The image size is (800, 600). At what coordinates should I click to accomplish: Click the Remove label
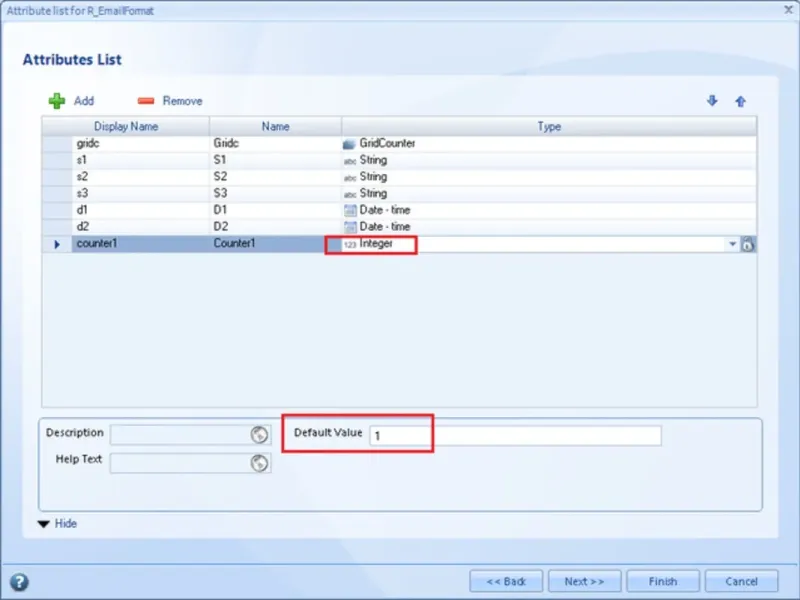pyautogui.click(x=182, y=101)
